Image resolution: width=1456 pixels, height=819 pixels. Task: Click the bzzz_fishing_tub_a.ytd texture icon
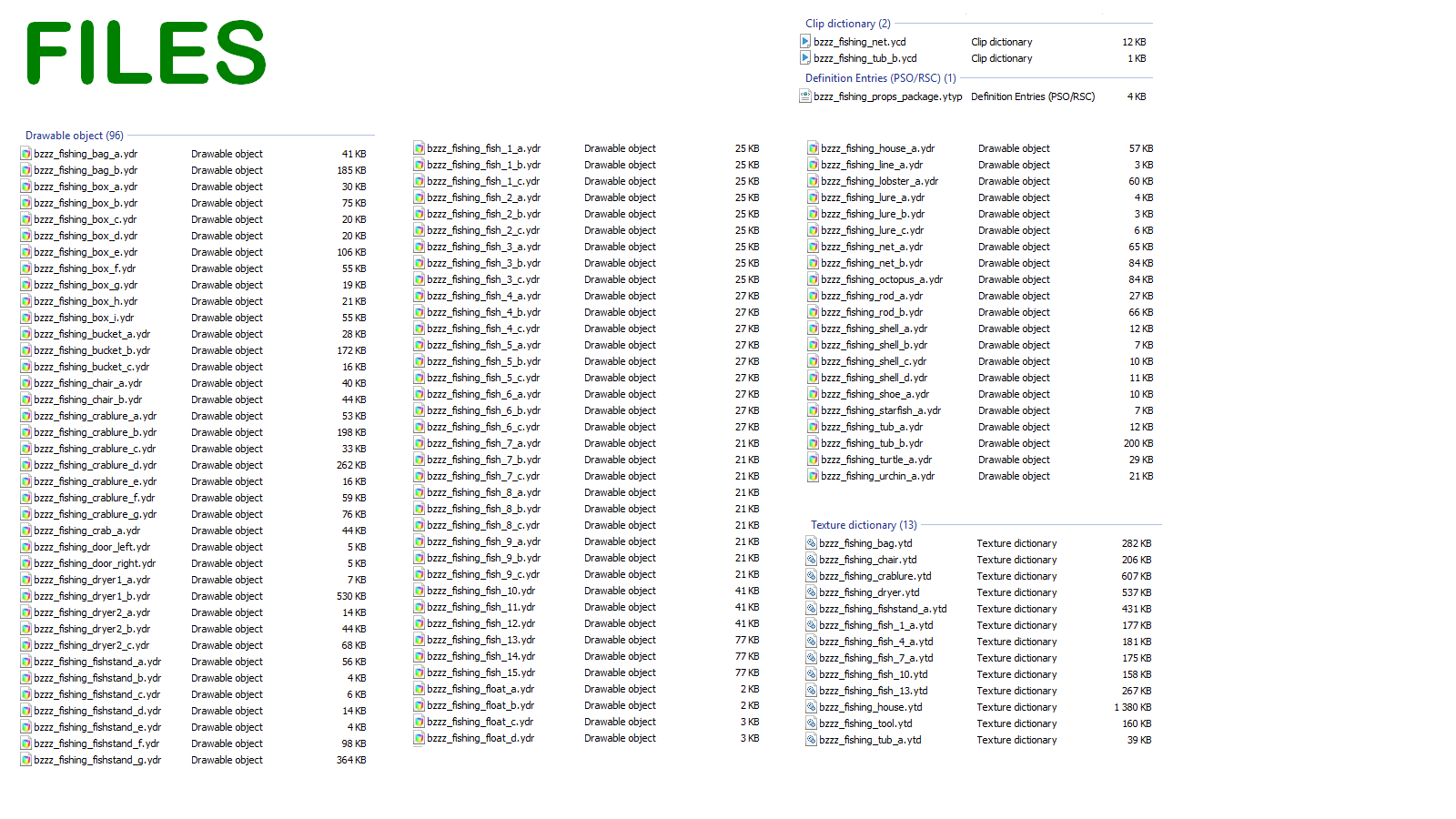811,740
